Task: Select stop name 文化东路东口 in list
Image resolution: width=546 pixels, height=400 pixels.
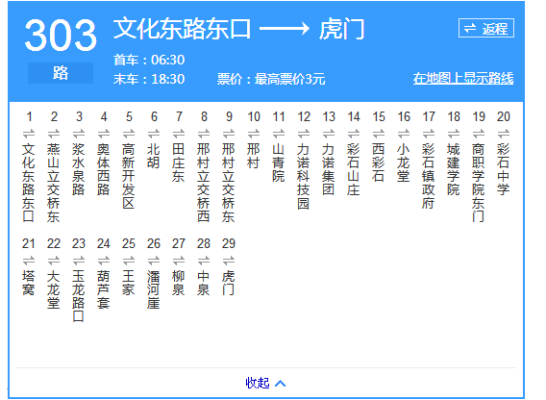Action: coord(29,182)
